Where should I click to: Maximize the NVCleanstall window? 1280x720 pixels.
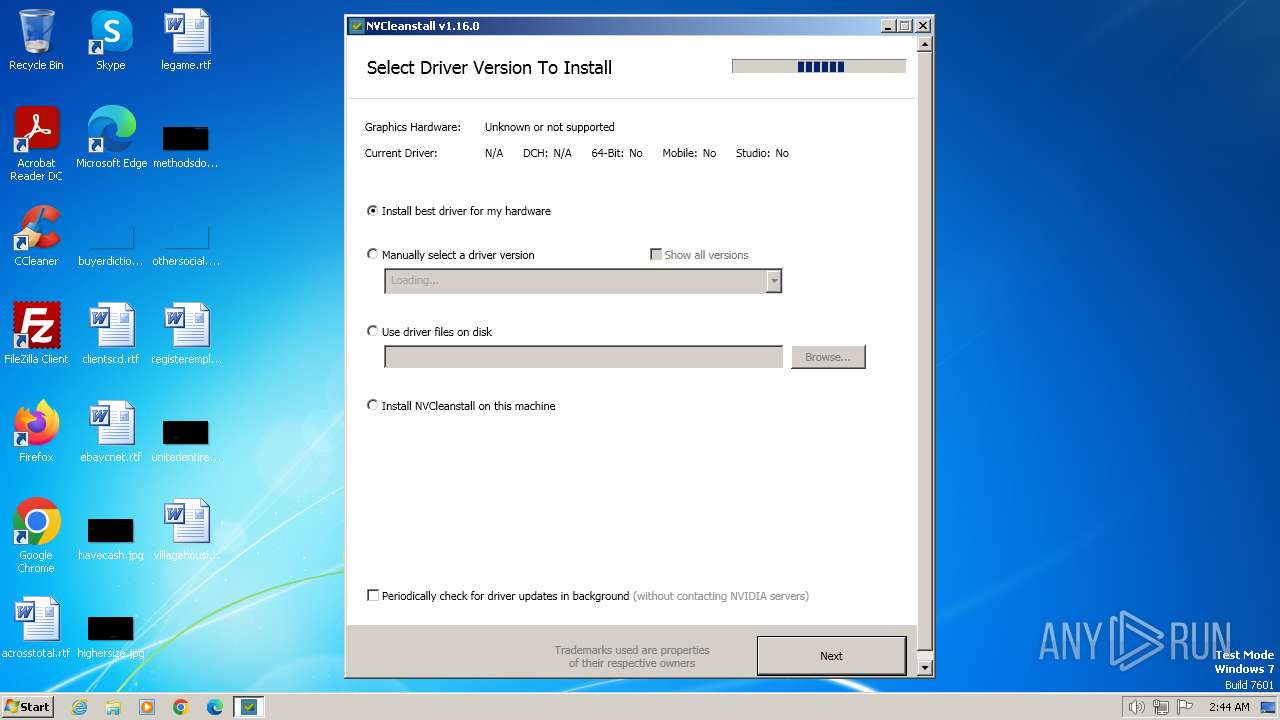905,26
